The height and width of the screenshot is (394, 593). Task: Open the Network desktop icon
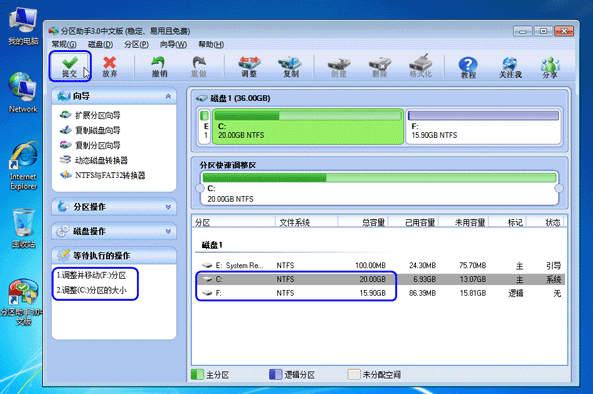click(x=23, y=93)
